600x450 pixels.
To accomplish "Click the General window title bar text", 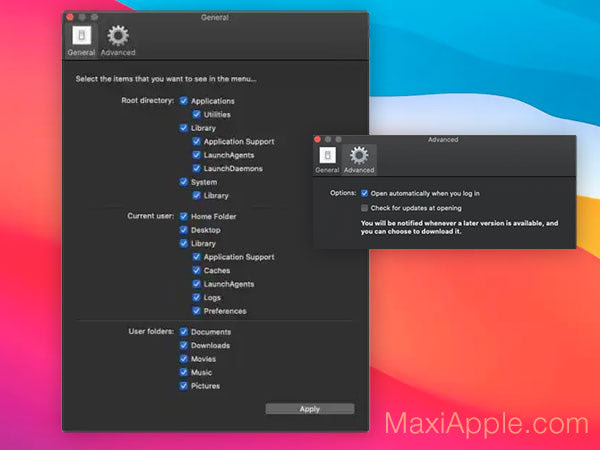I will pos(215,17).
